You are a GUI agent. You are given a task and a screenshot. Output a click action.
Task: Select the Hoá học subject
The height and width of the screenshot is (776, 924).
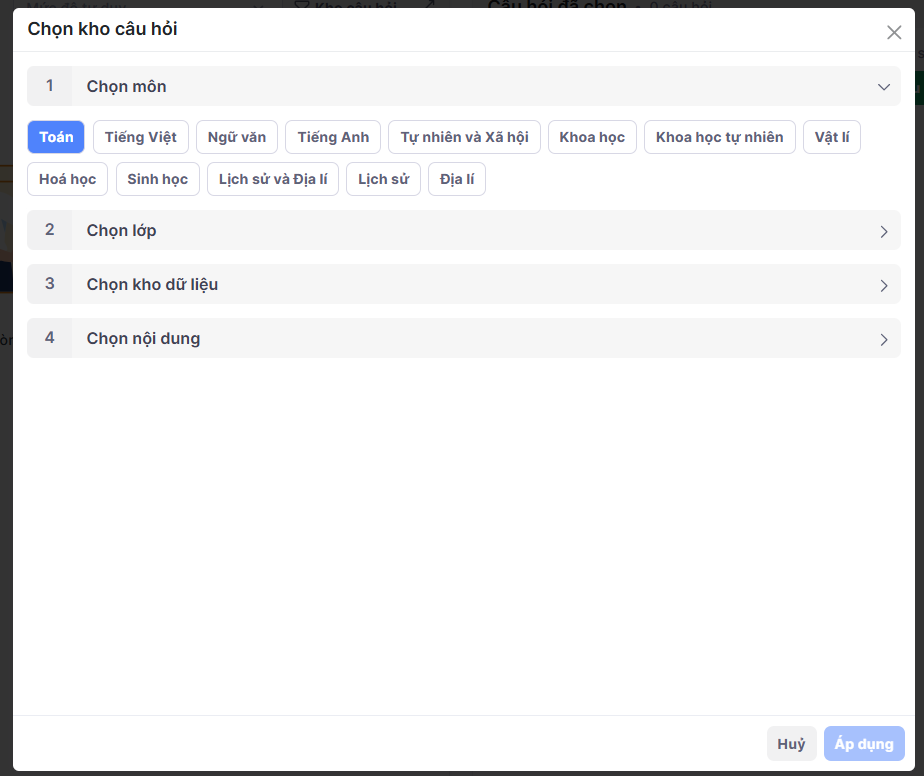[x=67, y=179]
